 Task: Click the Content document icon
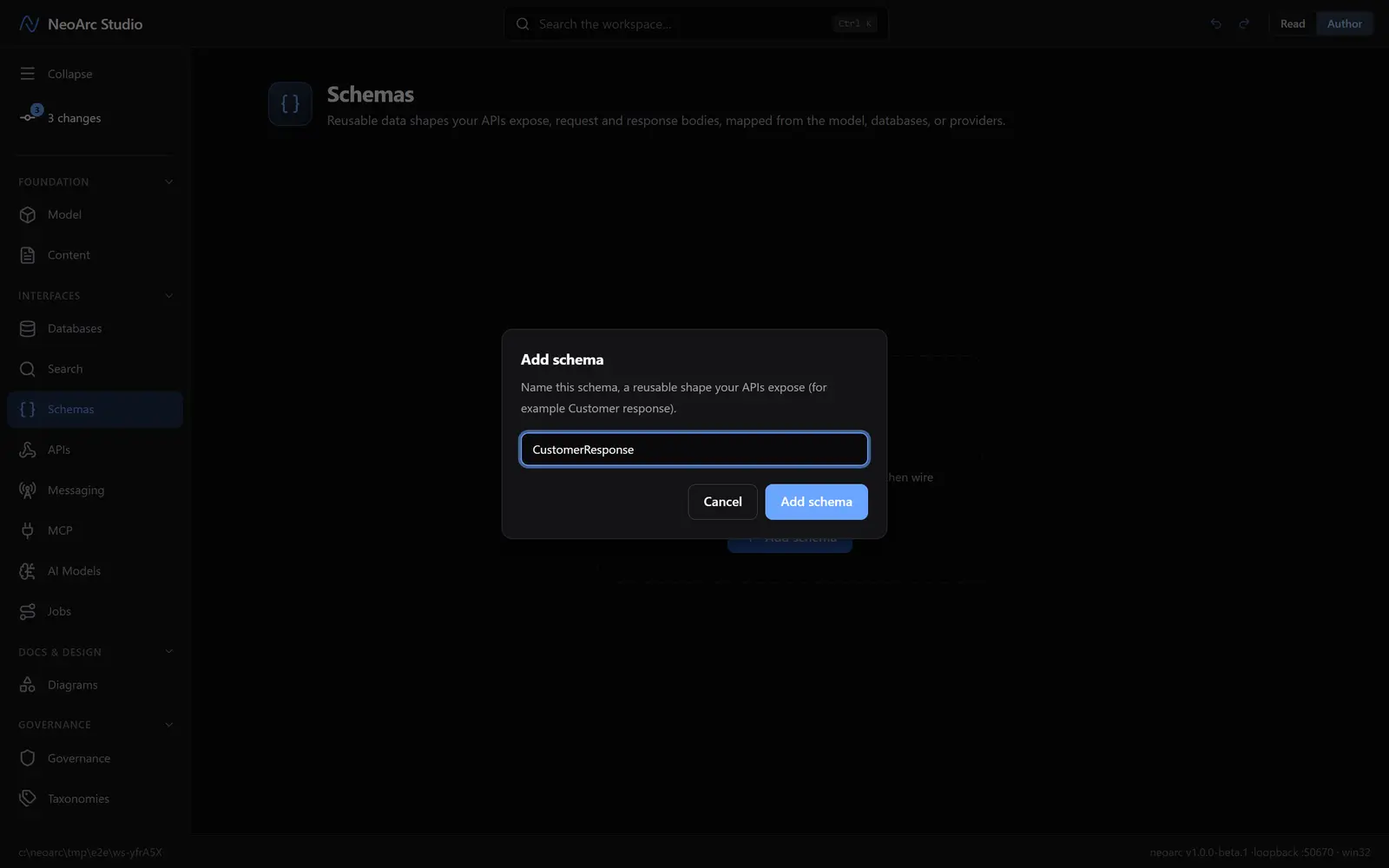pyautogui.click(x=28, y=255)
